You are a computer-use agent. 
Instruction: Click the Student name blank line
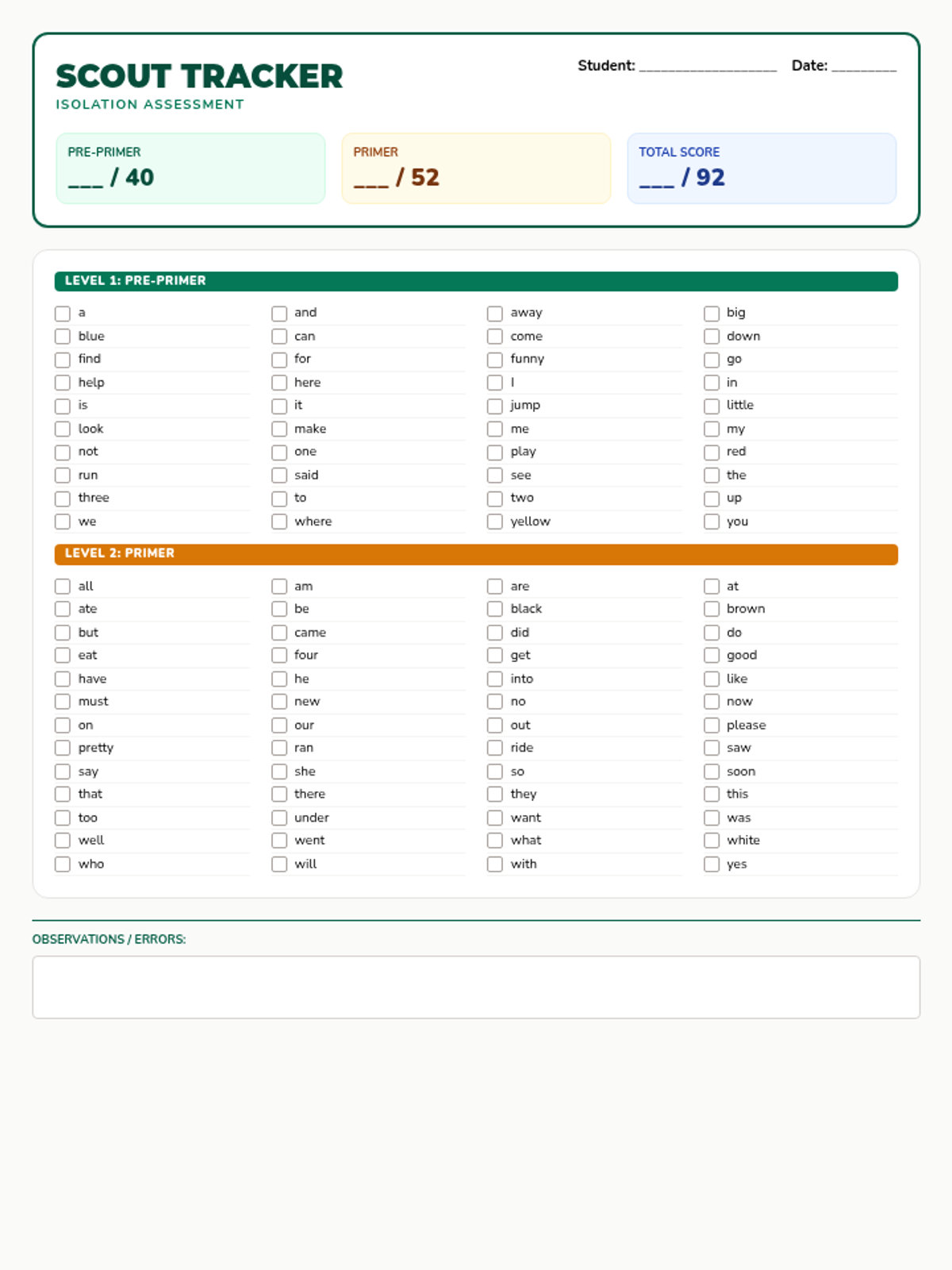click(x=708, y=66)
